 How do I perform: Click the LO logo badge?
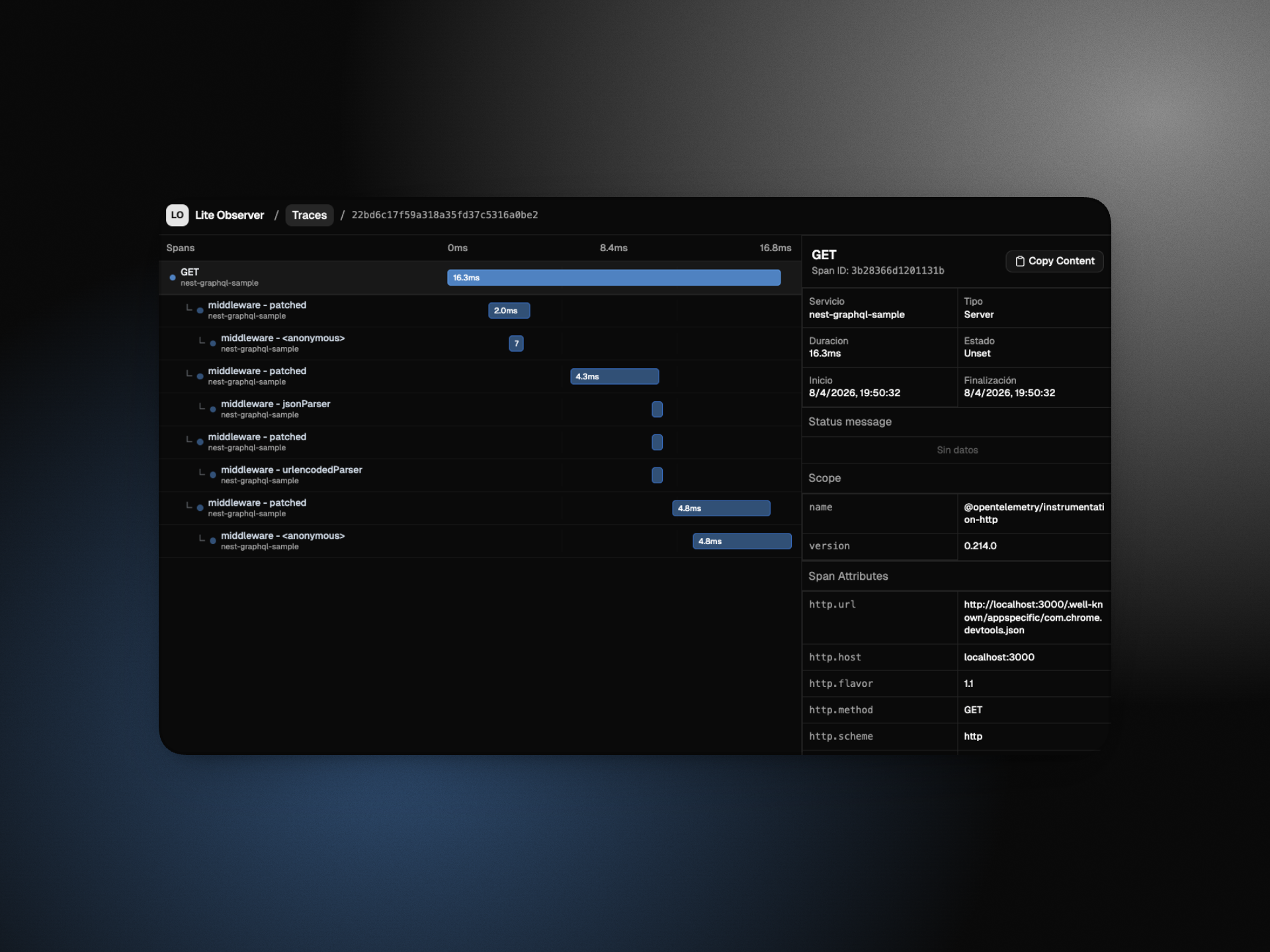pos(177,215)
